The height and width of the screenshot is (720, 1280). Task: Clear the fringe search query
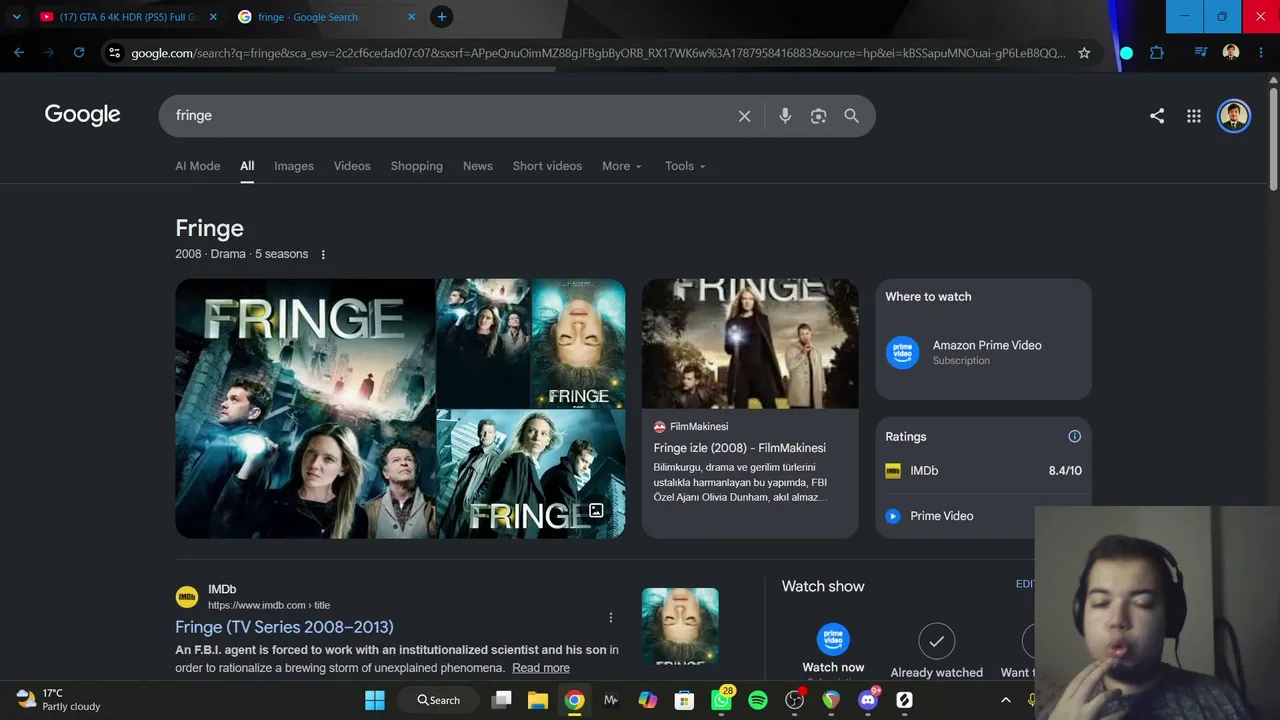coord(744,116)
